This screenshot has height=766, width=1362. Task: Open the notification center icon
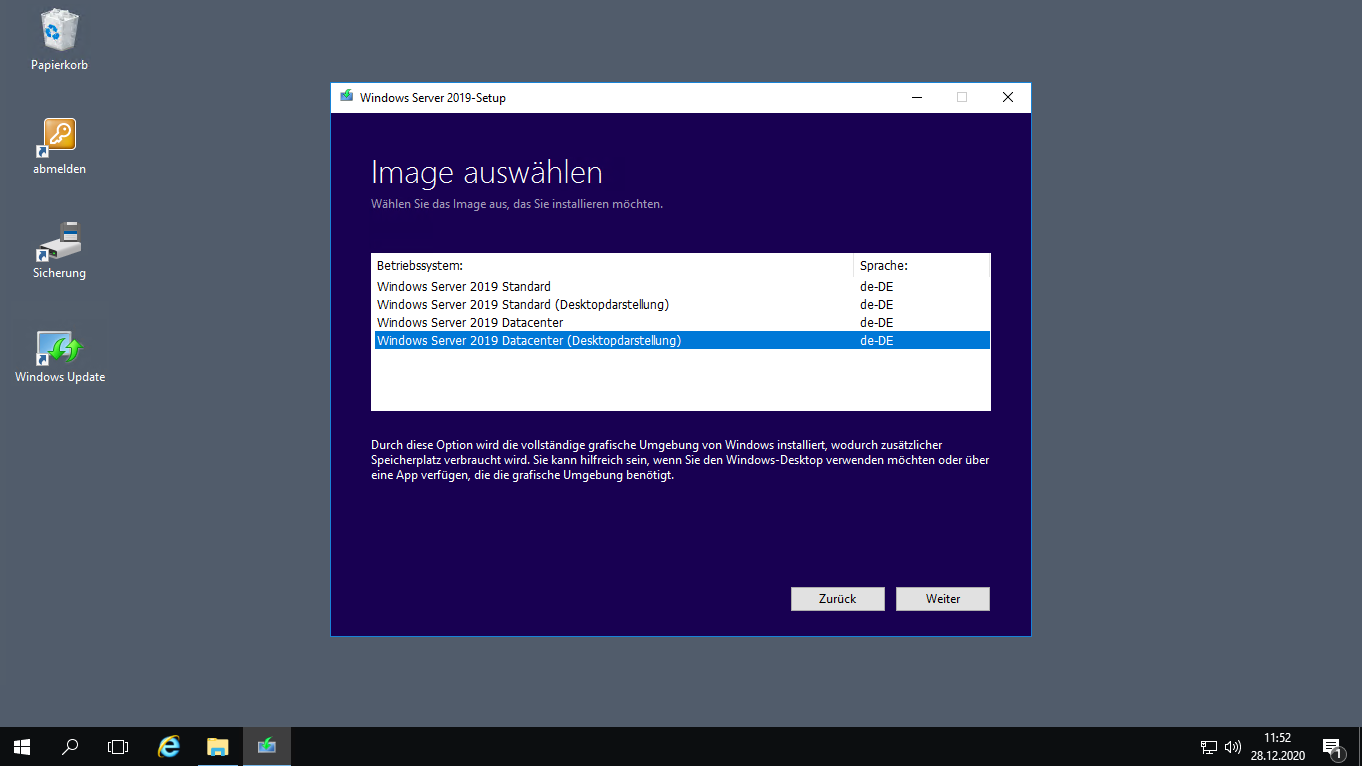(1332, 747)
